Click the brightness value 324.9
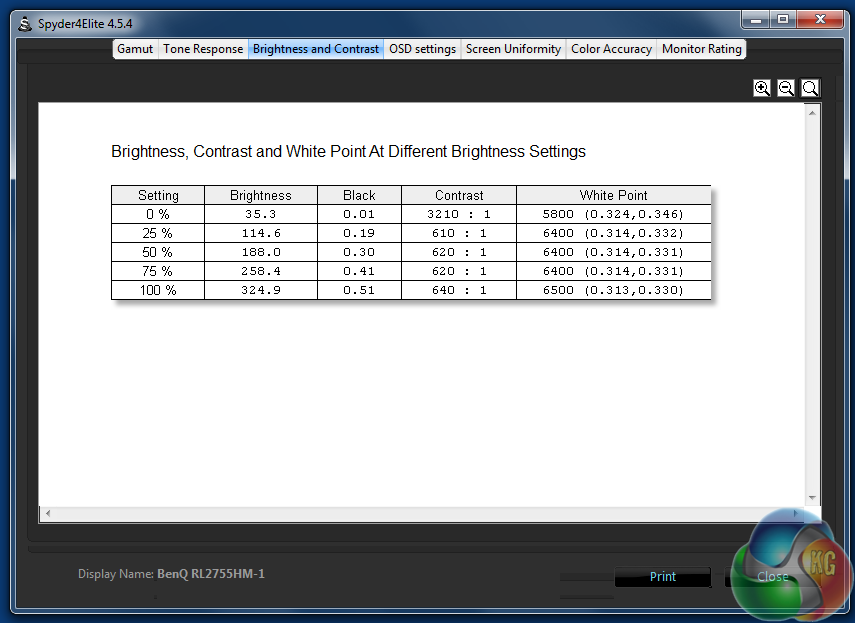Screen dimensions: 855x623 click(x=261, y=290)
